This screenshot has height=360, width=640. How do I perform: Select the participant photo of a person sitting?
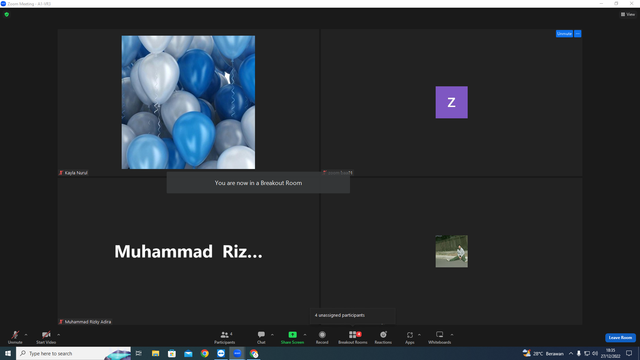[x=451, y=251]
